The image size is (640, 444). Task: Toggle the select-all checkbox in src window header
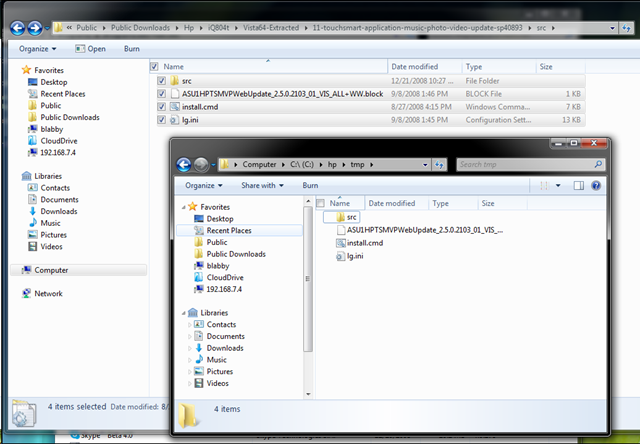pyautogui.click(x=154, y=67)
